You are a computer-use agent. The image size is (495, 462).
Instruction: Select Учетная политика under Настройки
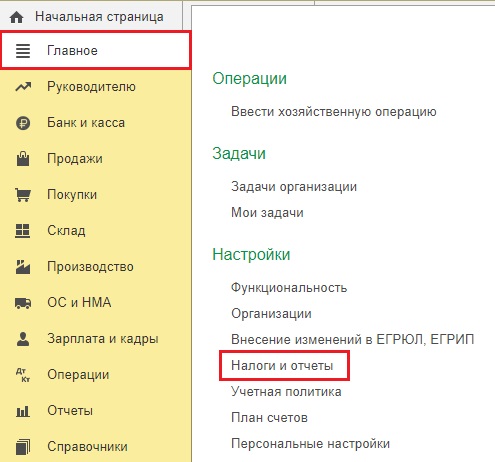286,391
